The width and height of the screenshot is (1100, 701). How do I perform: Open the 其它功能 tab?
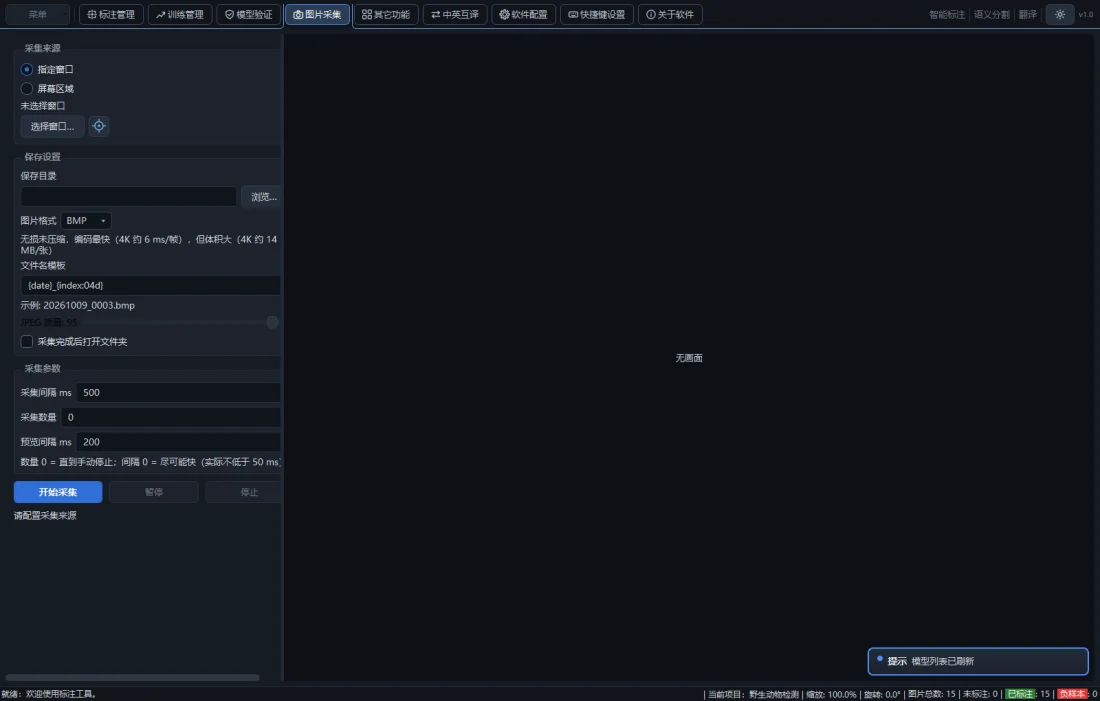point(387,15)
